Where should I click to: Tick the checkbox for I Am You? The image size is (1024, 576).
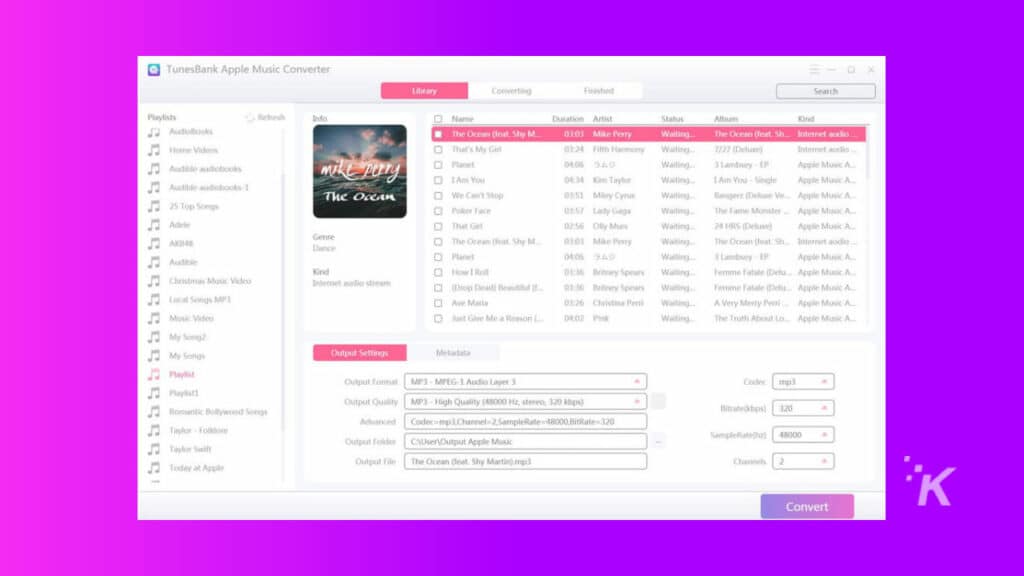pos(438,180)
